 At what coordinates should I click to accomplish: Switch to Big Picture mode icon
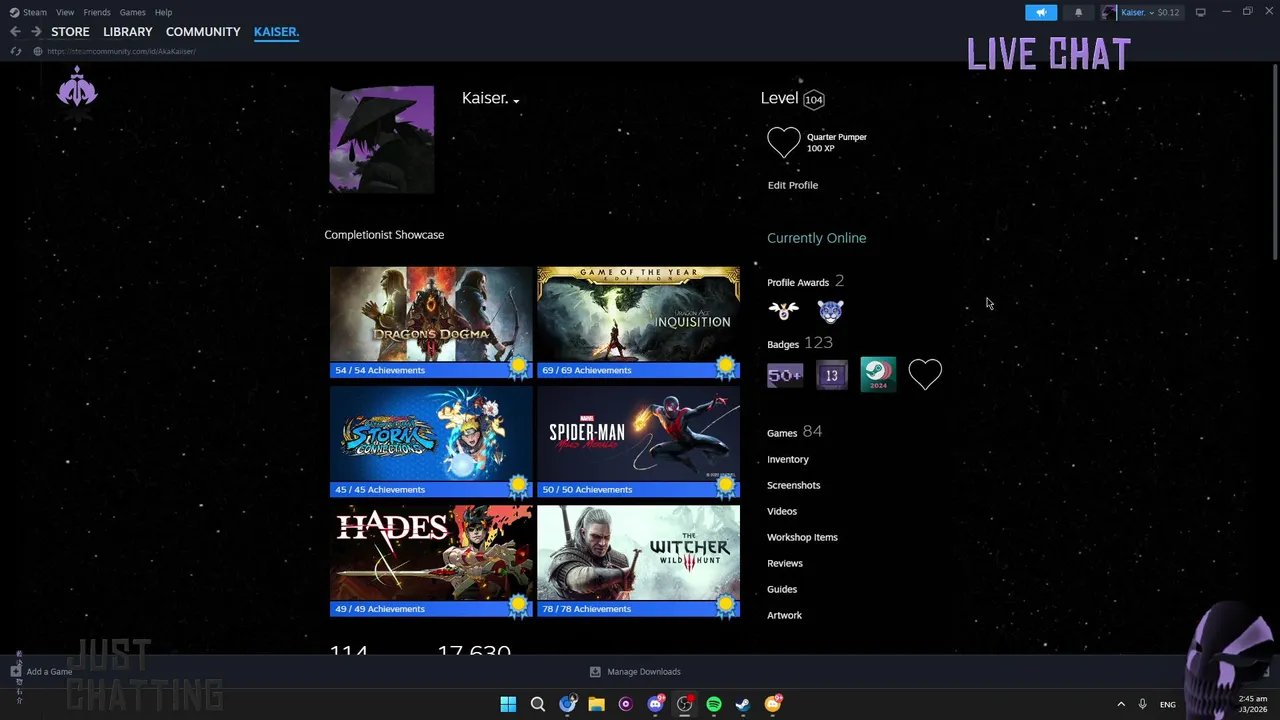click(1200, 12)
